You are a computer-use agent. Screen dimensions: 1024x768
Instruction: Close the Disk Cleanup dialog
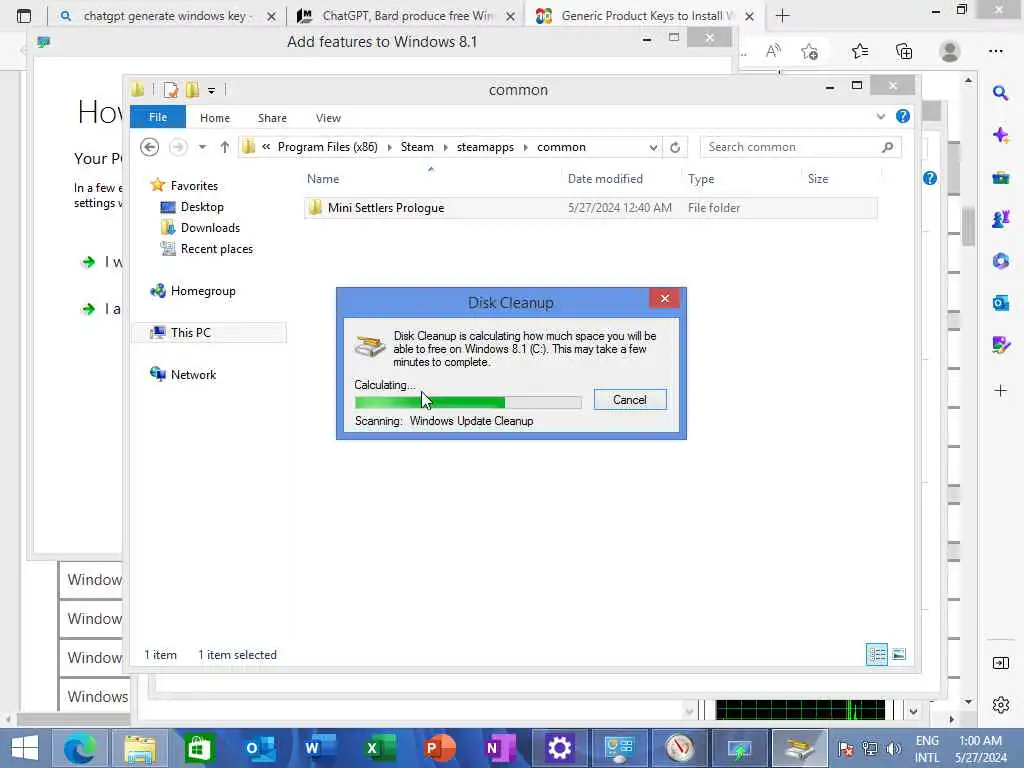[664, 298]
